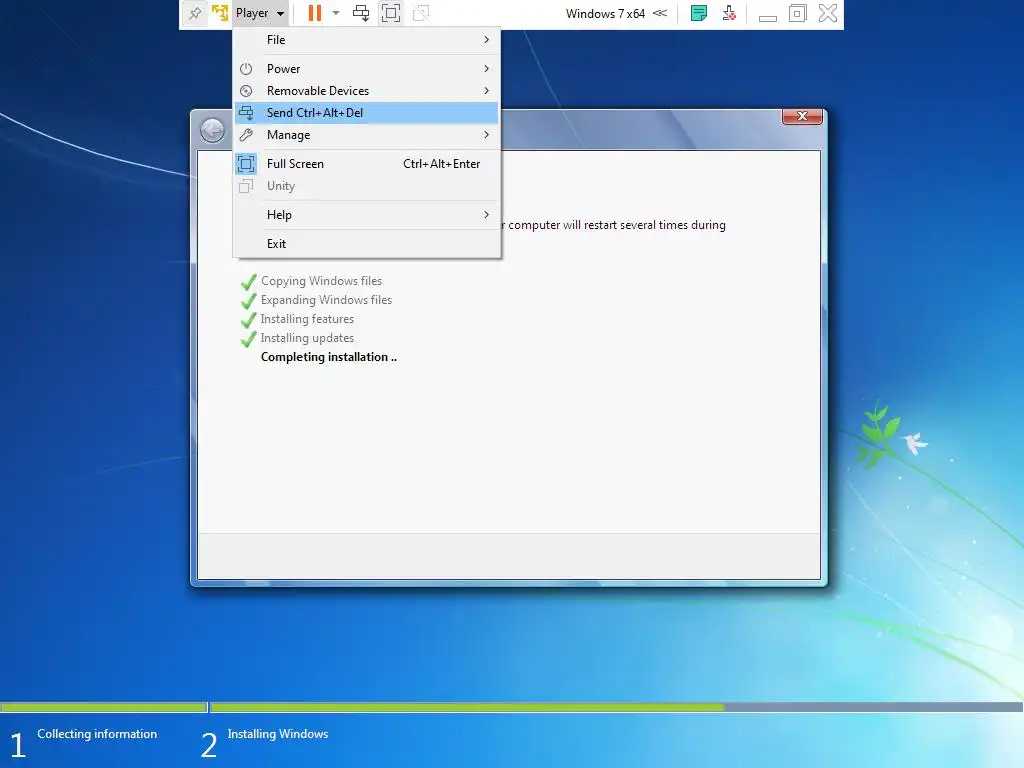Click the pin toolbar icon

pyautogui.click(x=195, y=13)
